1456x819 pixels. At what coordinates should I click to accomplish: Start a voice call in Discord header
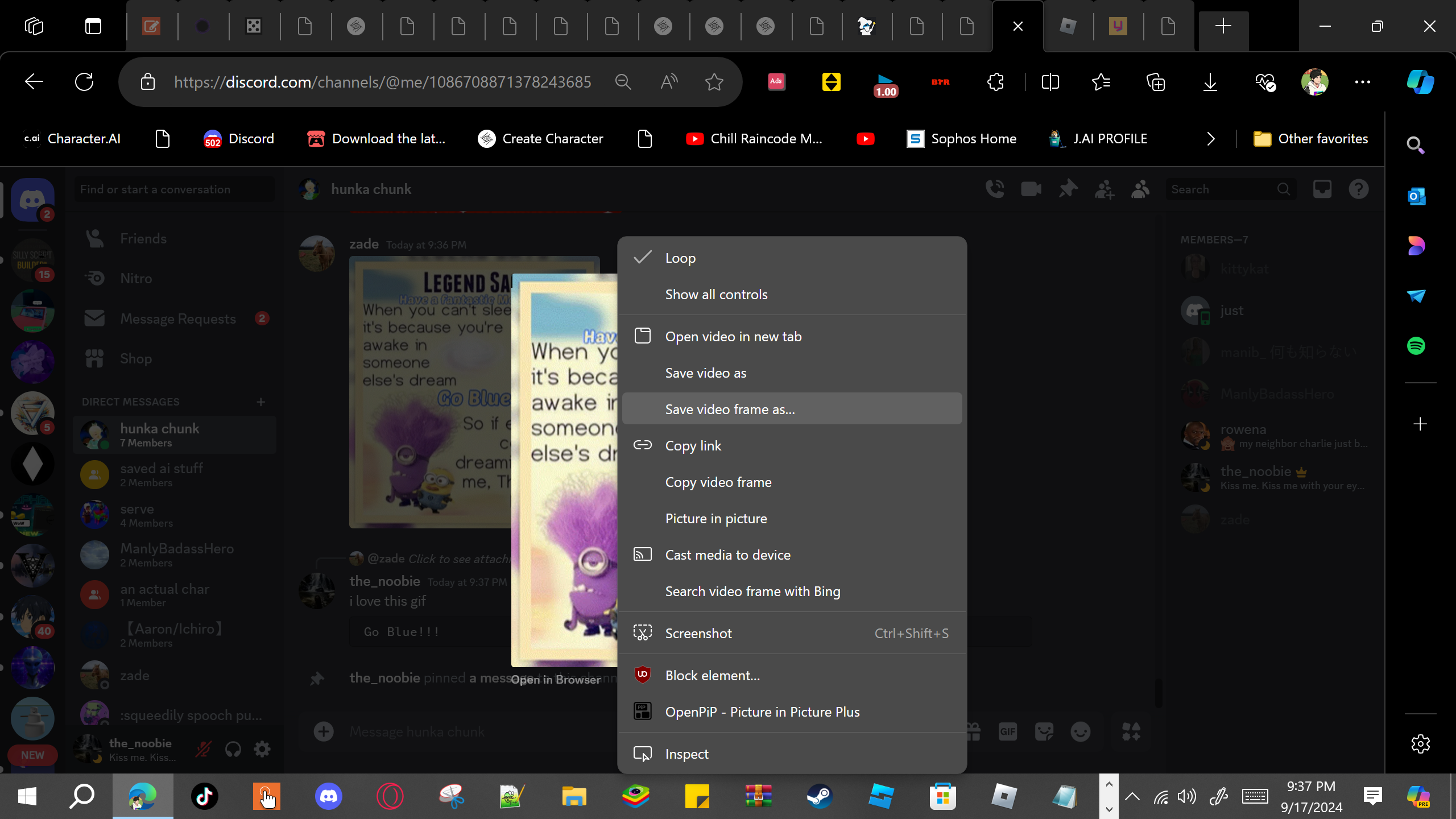pyautogui.click(x=995, y=189)
